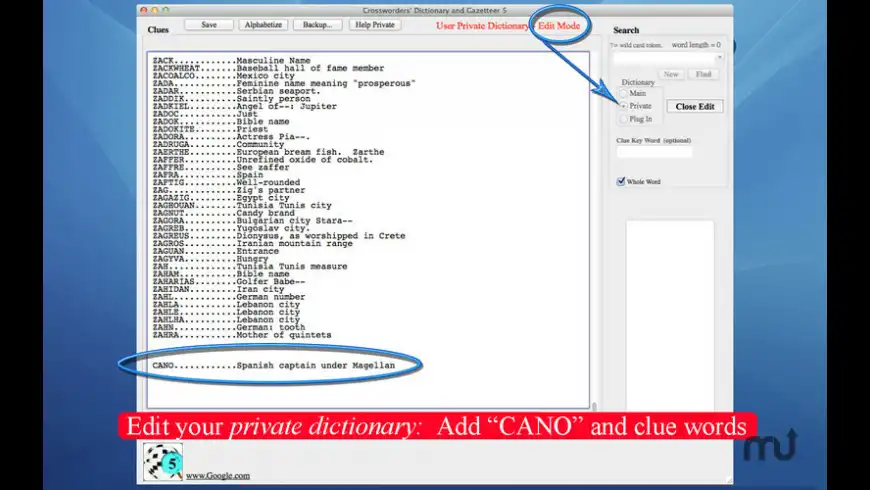Click the green window zoom button
The image size is (870, 490).
point(166,10)
